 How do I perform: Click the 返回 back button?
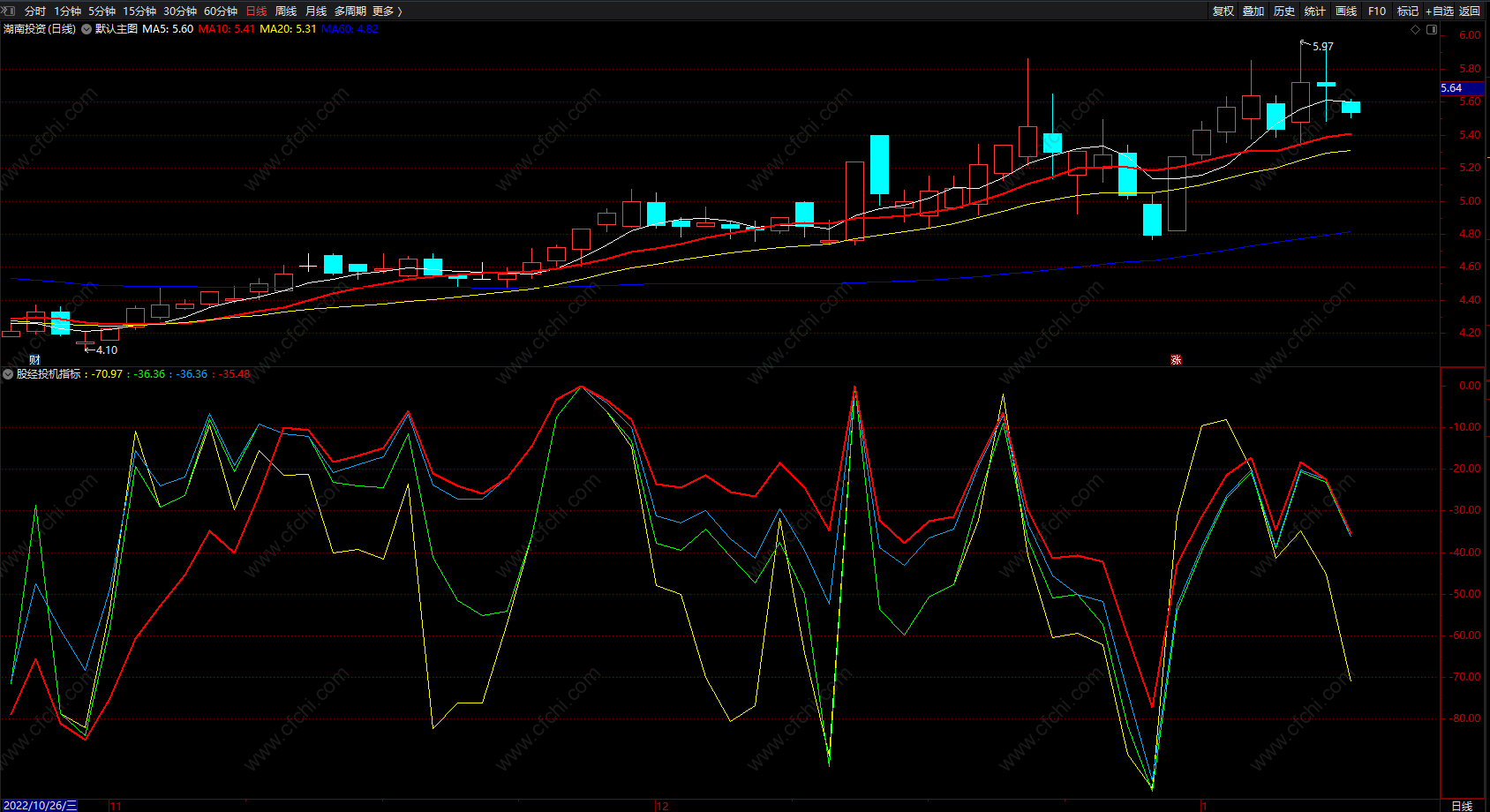pyautogui.click(x=1470, y=11)
